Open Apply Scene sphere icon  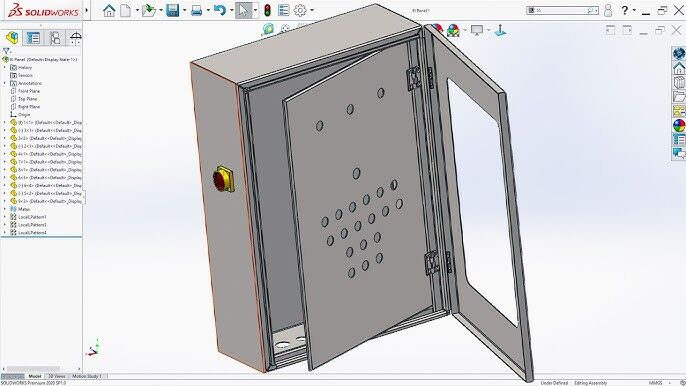[x=454, y=30]
